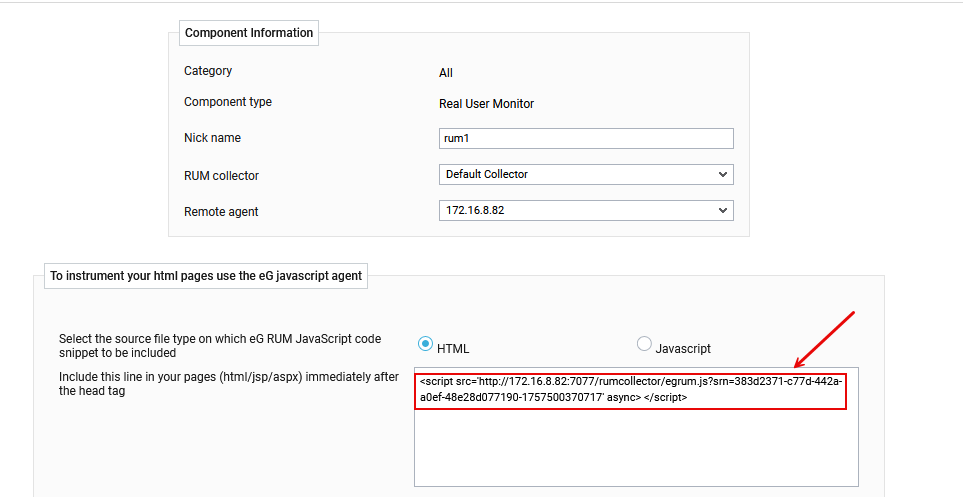Choose the Javascript radio button
Image resolution: width=963 pixels, height=497 pixels.
click(644, 344)
